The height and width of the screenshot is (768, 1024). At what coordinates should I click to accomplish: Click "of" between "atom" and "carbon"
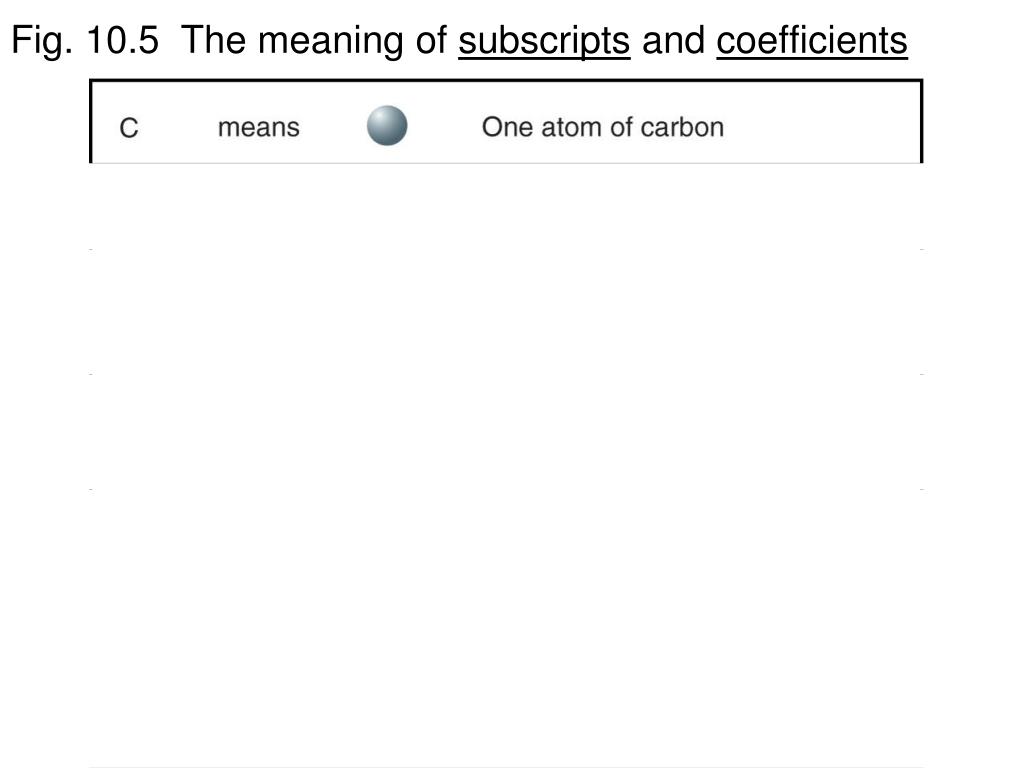[x=622, y=127]
